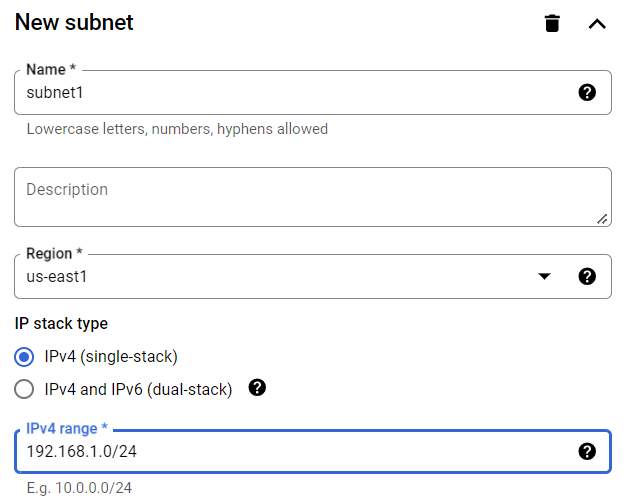The height and width of the screenshot is (504, 629).
Task: Click the IPv4 range input field
Action: pyautogui.click(x=290, y=451)
